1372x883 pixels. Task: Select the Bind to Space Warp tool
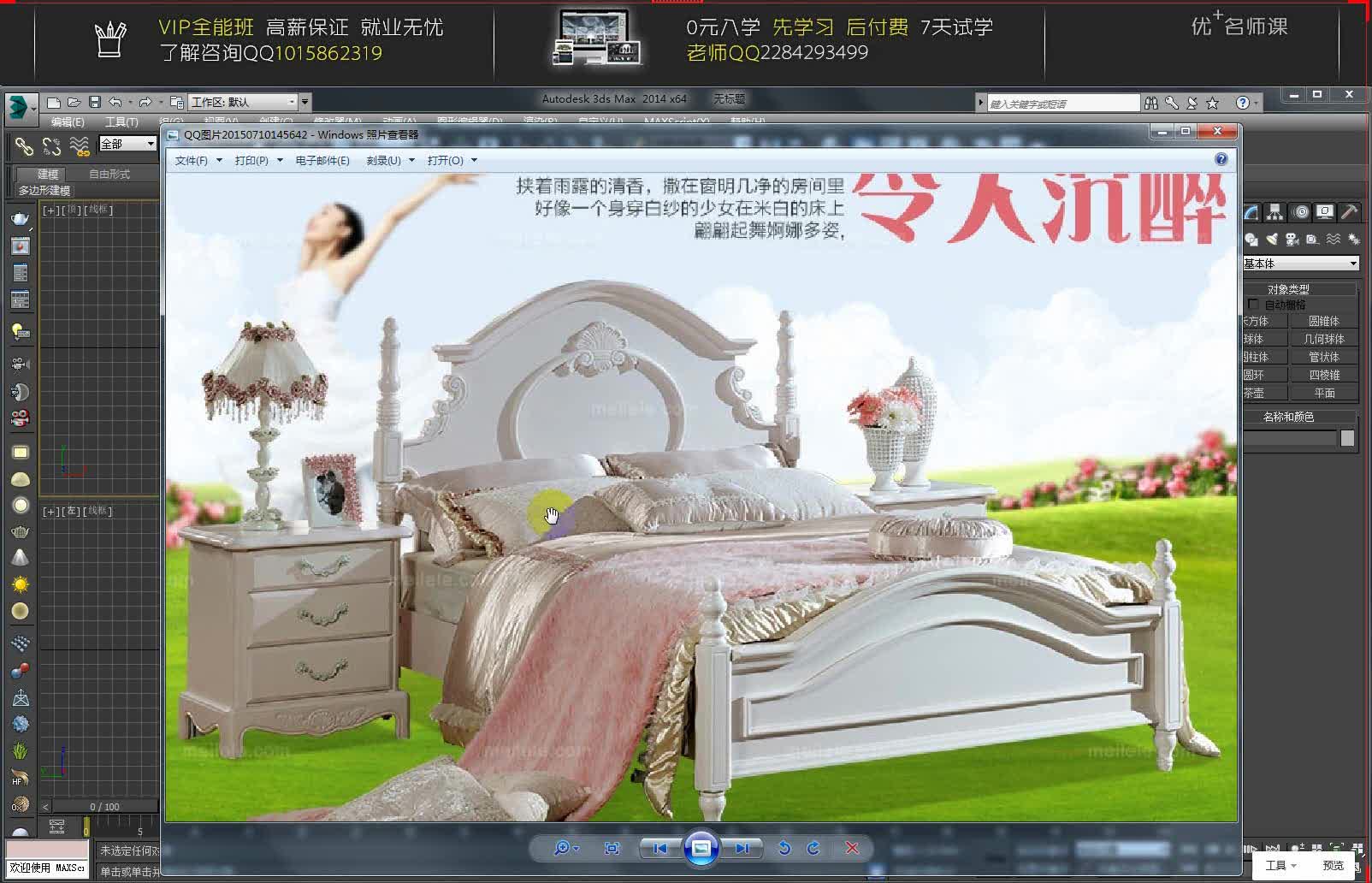click(79, 147)
